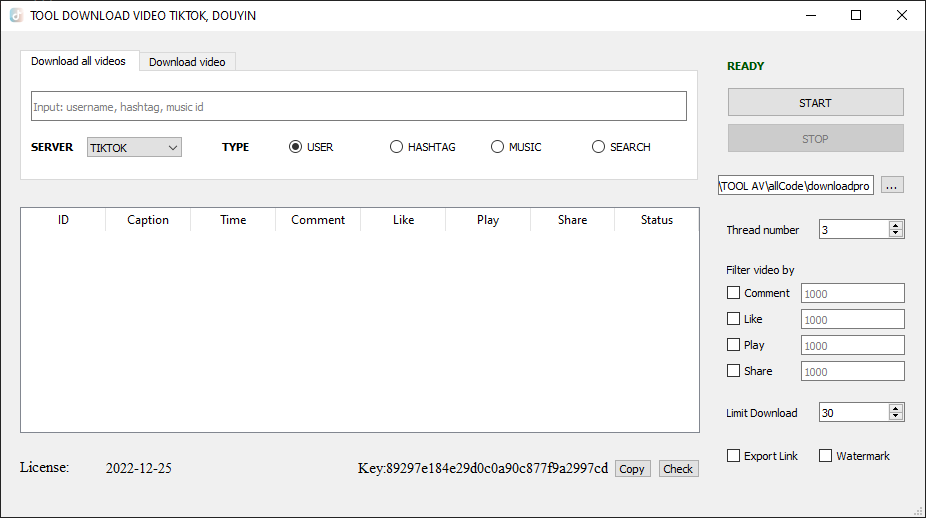The width and height of the screenshot is (926, 518).
Task: Open the Download video tab
Action: 187,62
